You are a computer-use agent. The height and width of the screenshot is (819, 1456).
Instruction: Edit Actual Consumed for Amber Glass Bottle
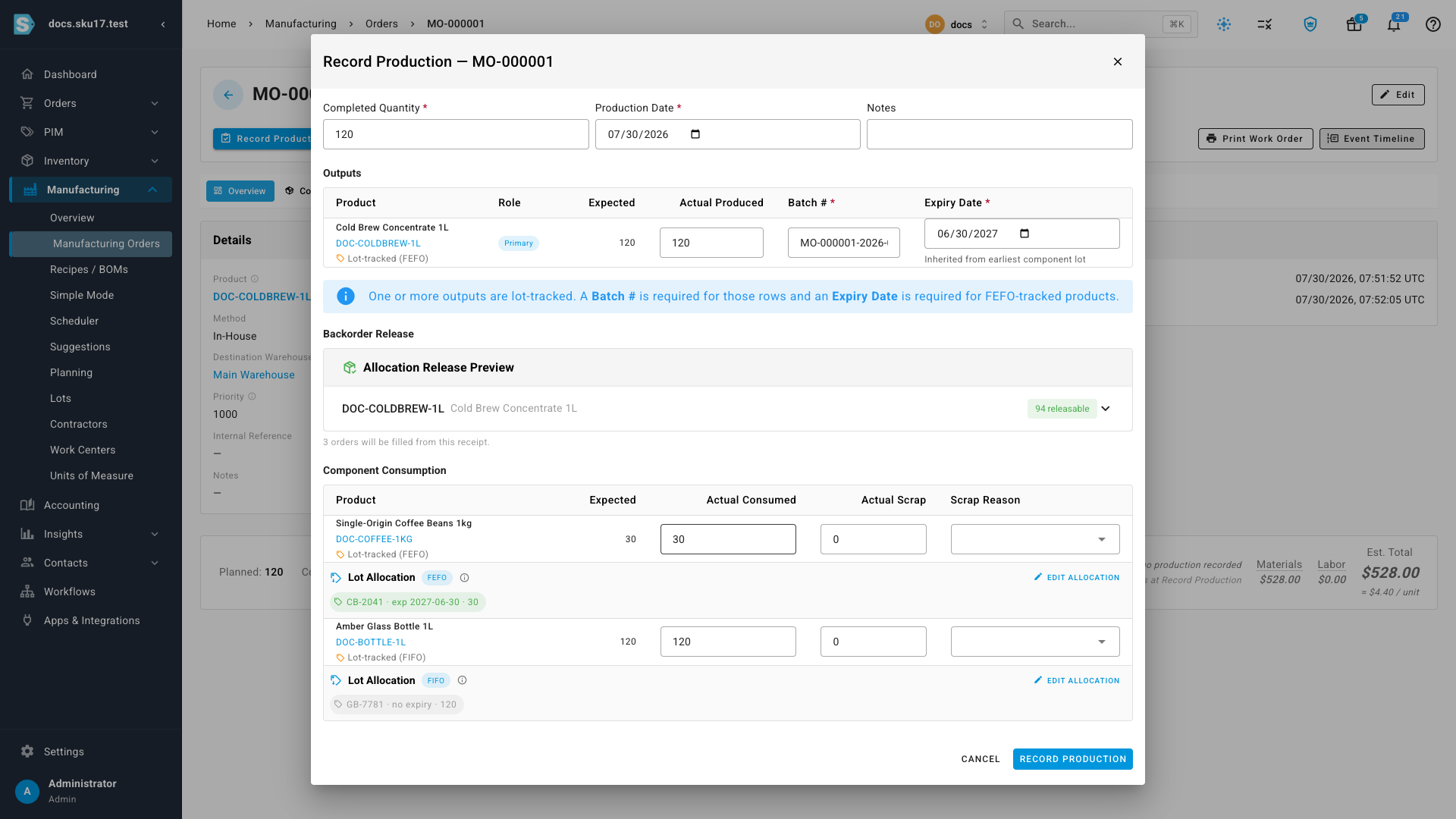[x=728, y=642]
